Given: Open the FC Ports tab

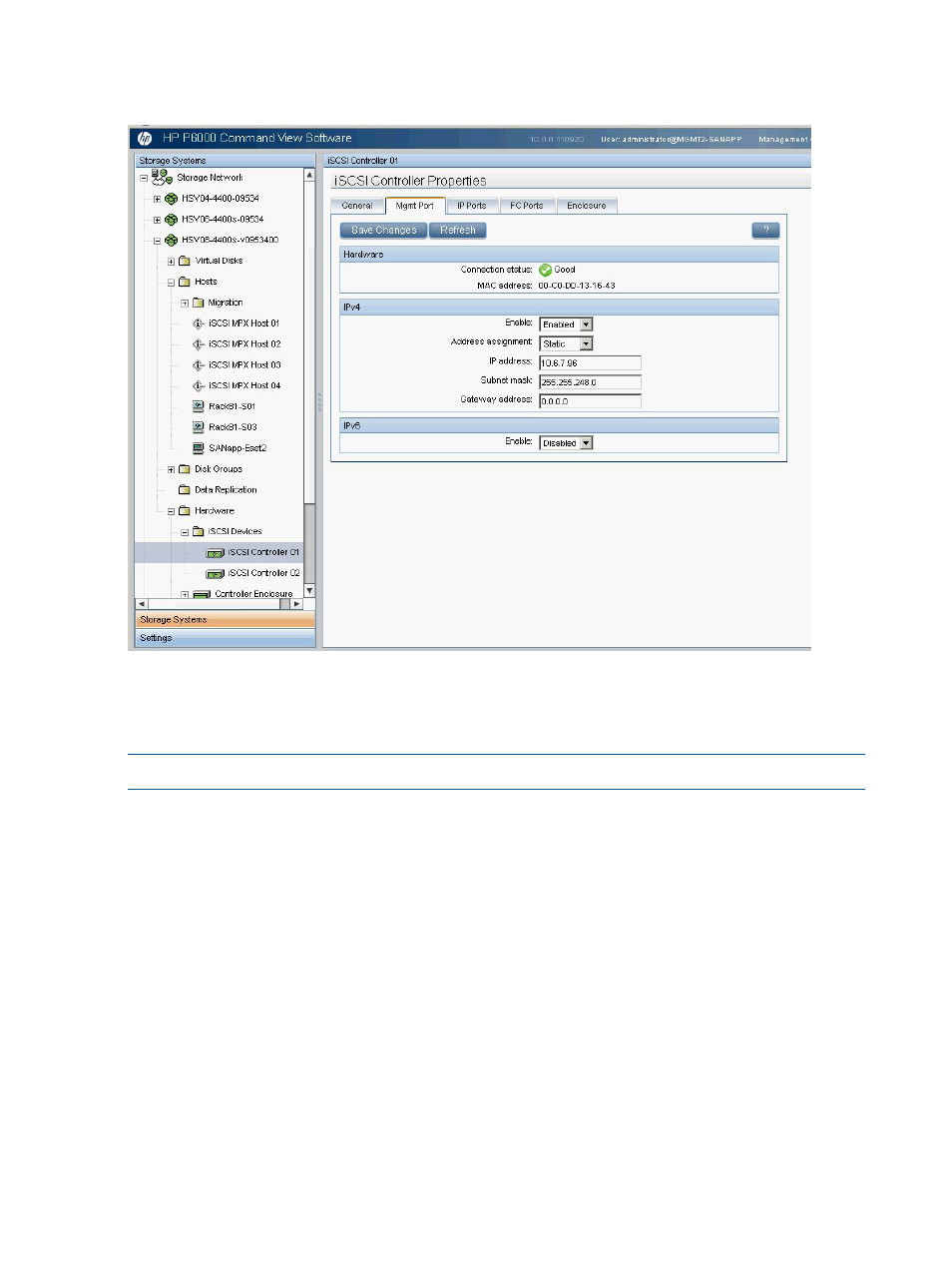Looking at the screenshot, I should [x=527, y=206].
